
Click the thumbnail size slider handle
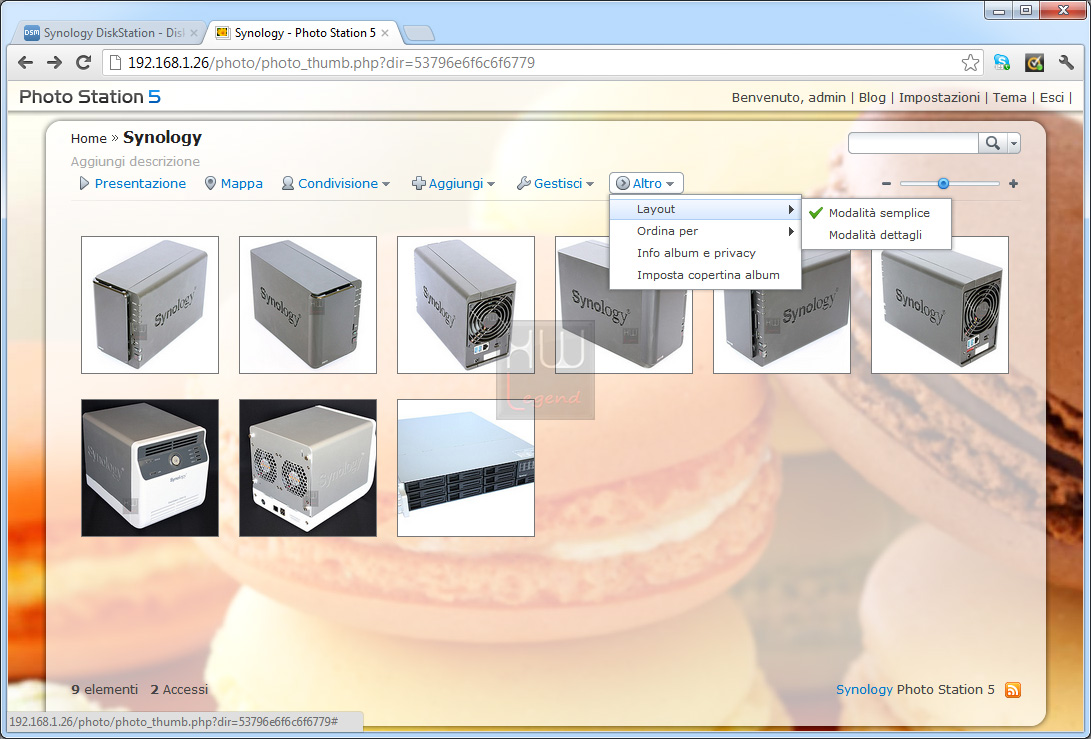[x=943, y=184]
